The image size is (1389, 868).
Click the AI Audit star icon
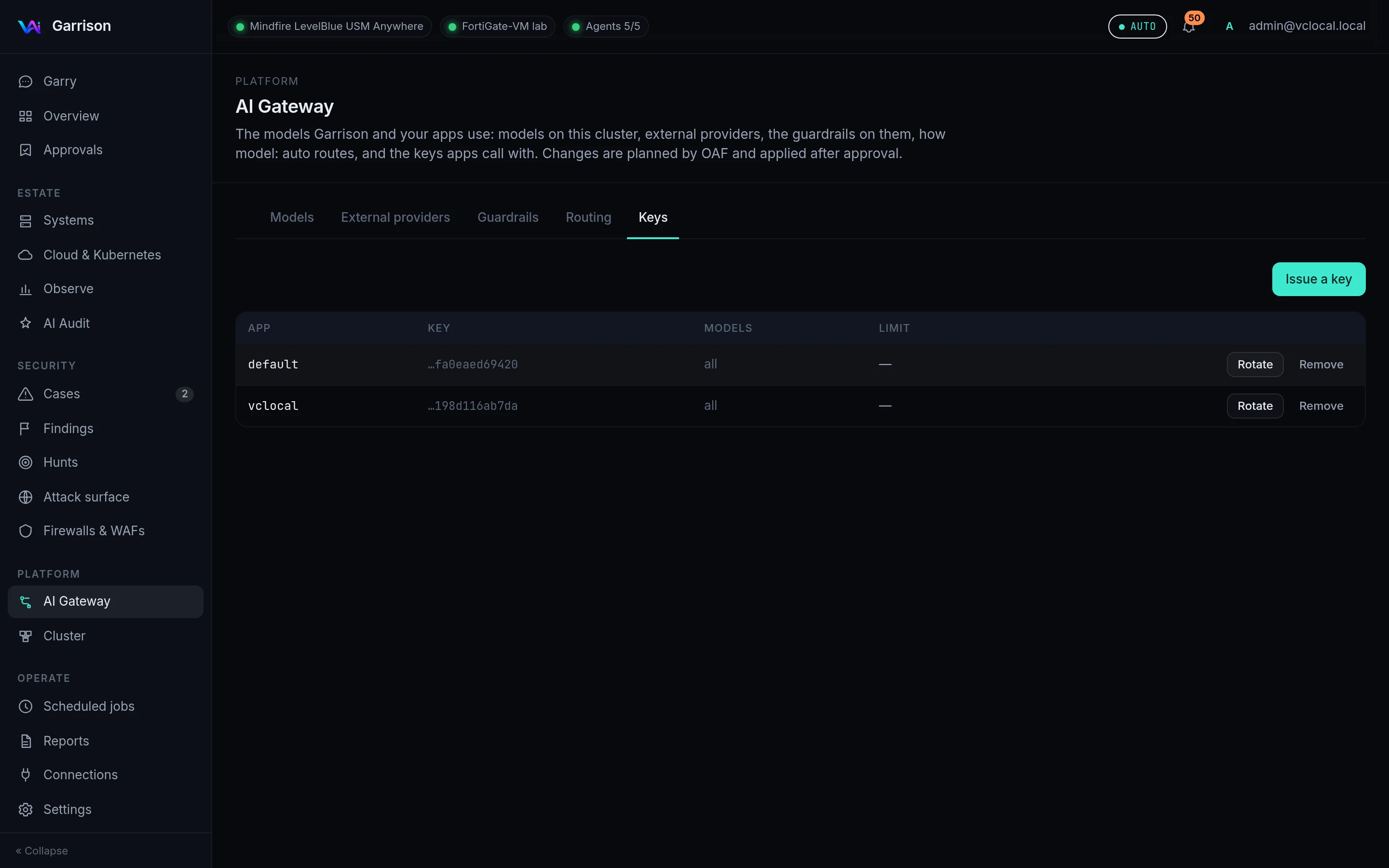coord(25,323)
